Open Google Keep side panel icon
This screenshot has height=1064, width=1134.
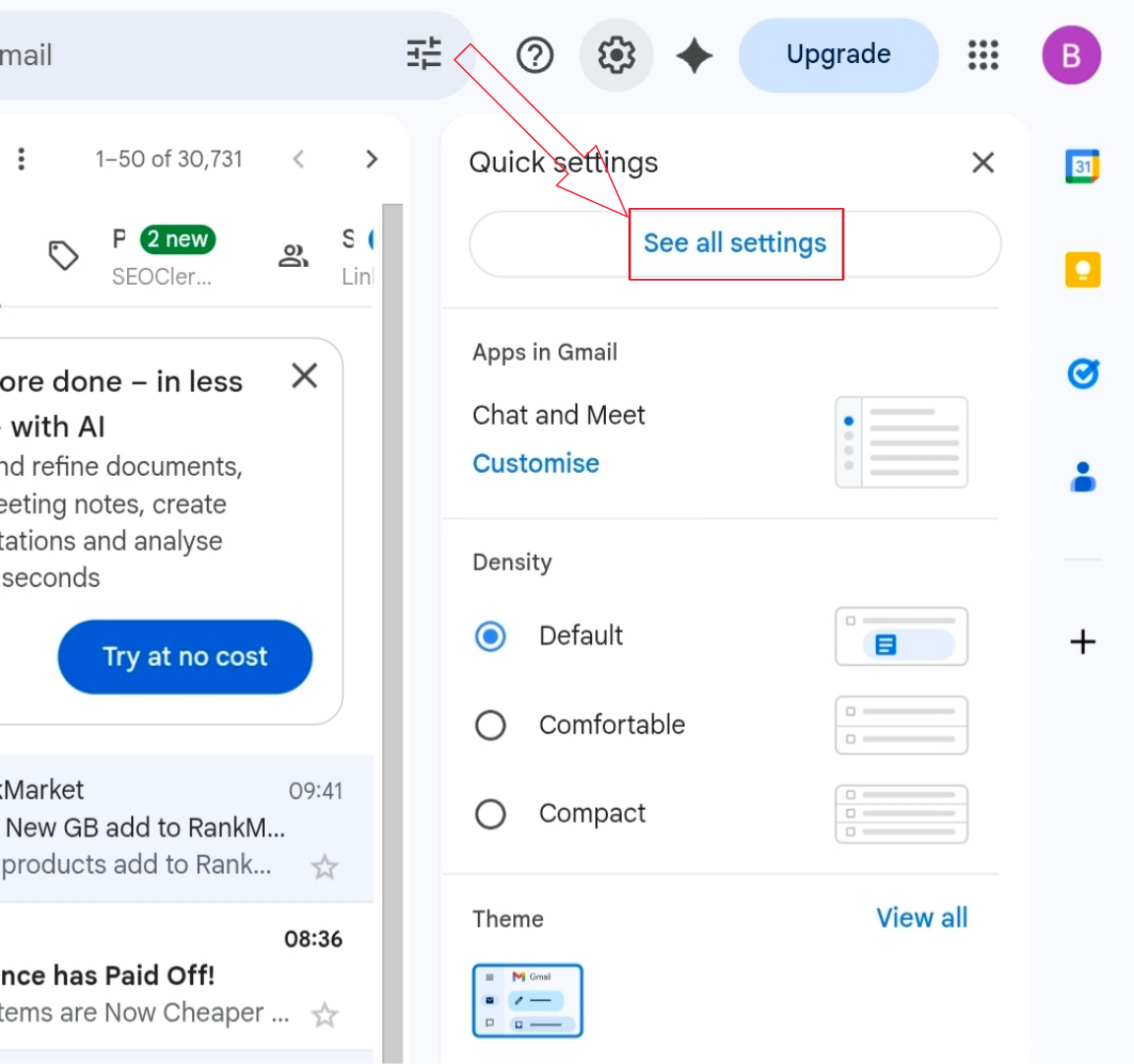pyautogui.click(x=1083, y=270)
